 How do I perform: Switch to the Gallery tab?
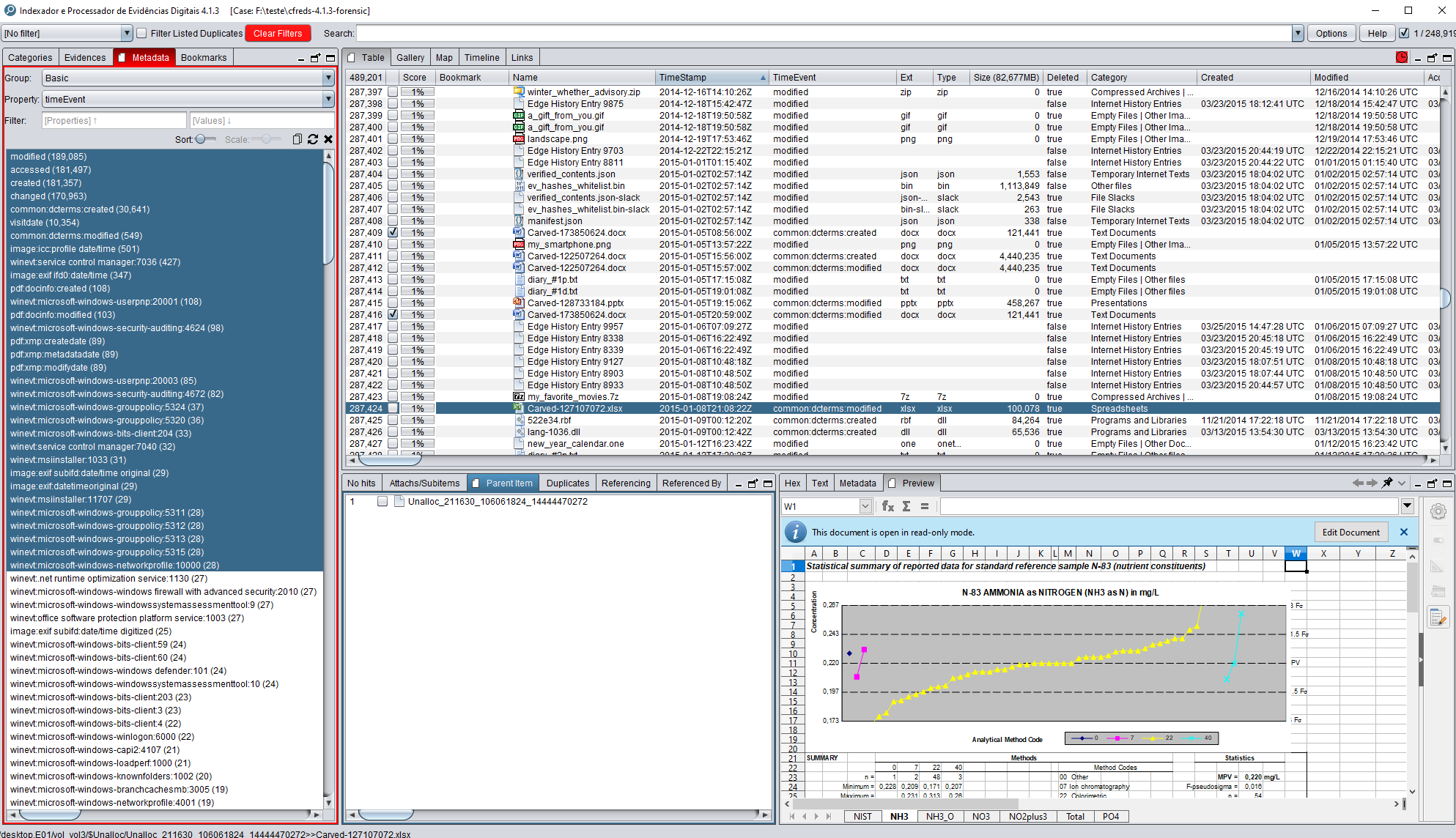pos(410,57)
